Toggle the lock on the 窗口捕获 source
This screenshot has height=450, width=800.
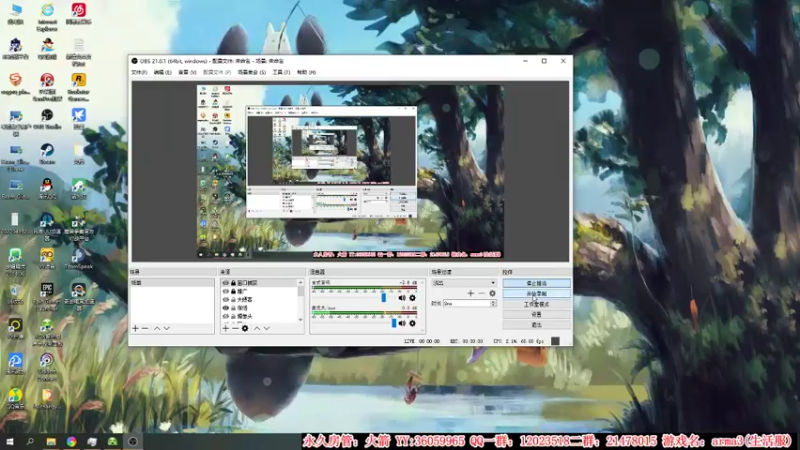click(233, 283)
